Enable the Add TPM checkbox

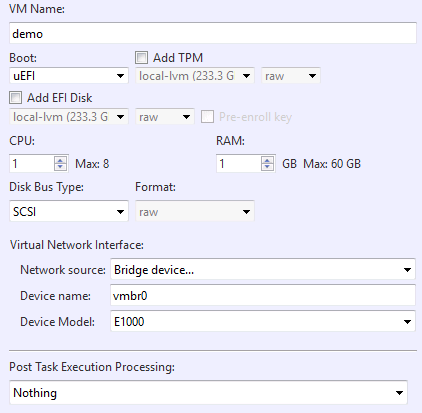141,57
